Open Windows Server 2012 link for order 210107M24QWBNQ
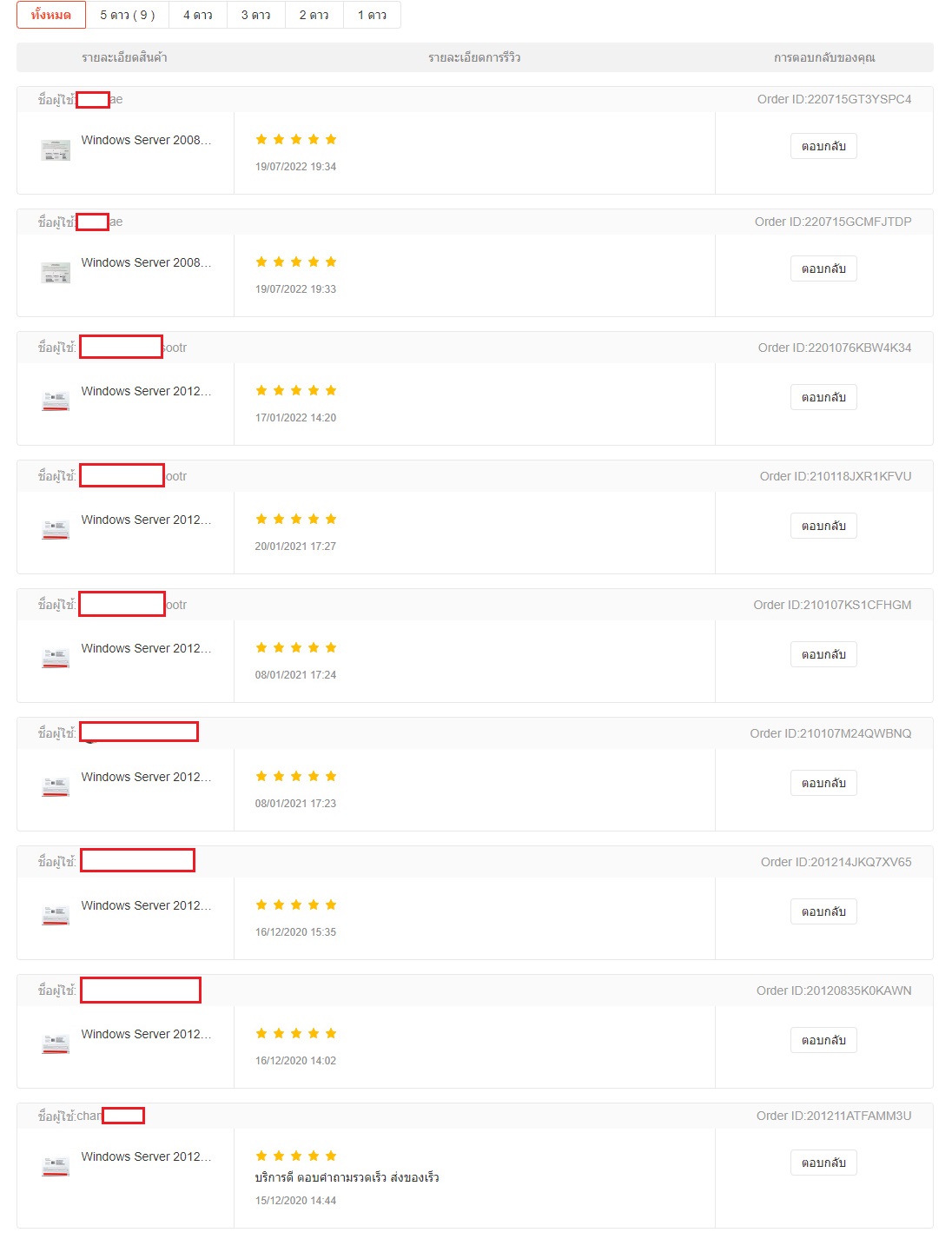 coord(146,777)
